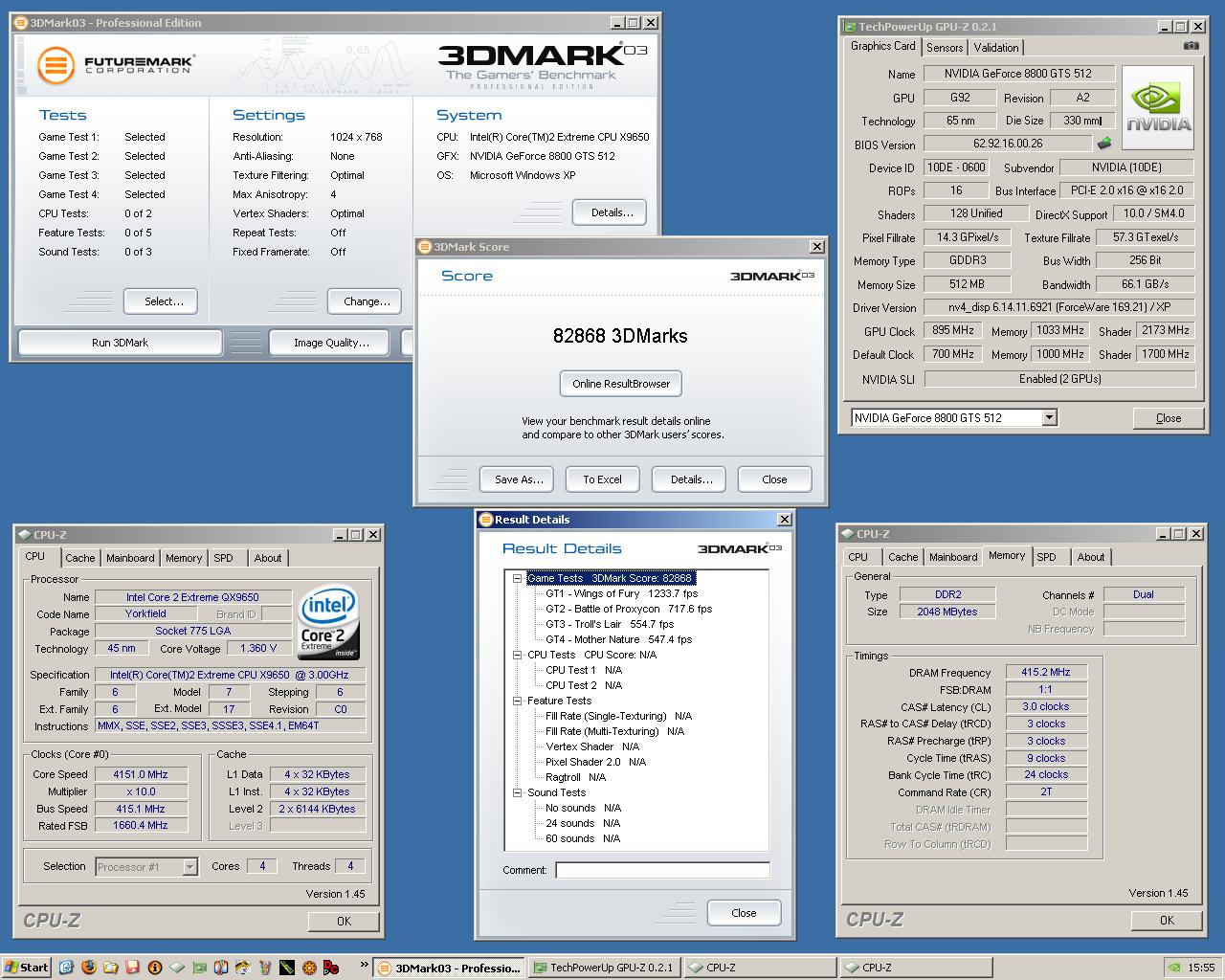Screen dimensions: 1225x980
Task: Click Details in the 3DMark Score window
Action: pos(691,479)
